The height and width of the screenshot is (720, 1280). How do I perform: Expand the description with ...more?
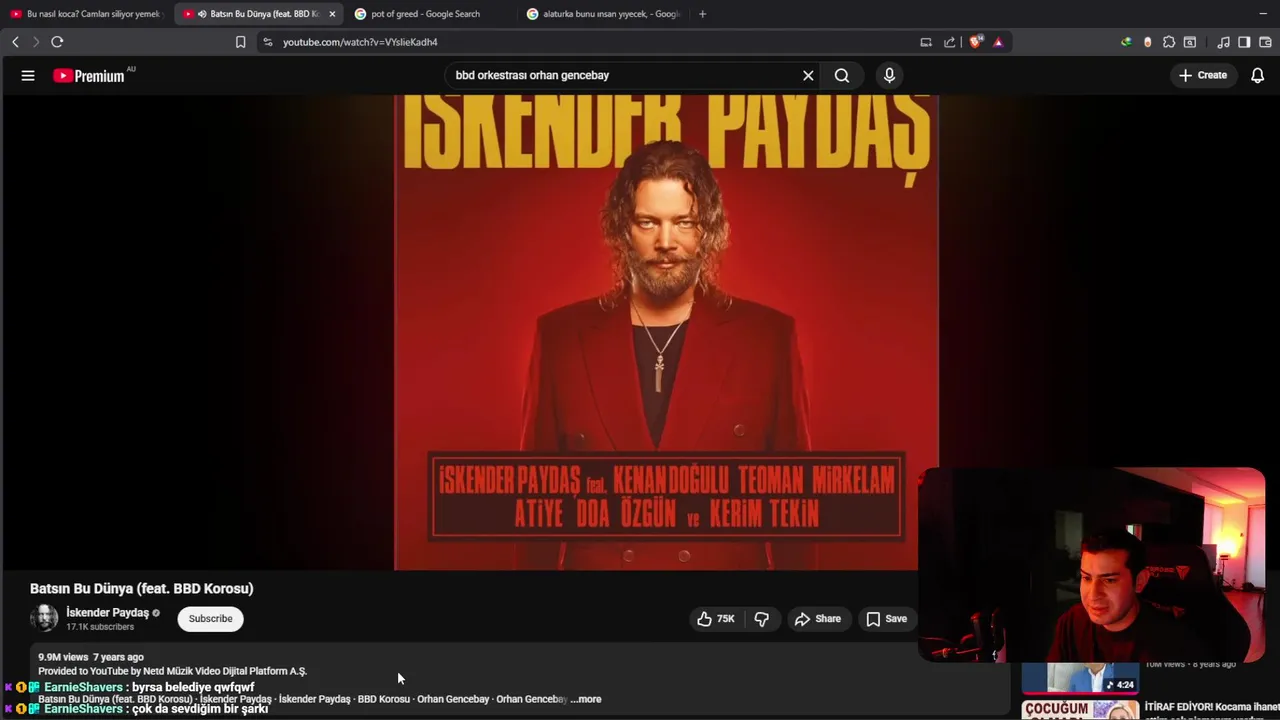[586, 699]
